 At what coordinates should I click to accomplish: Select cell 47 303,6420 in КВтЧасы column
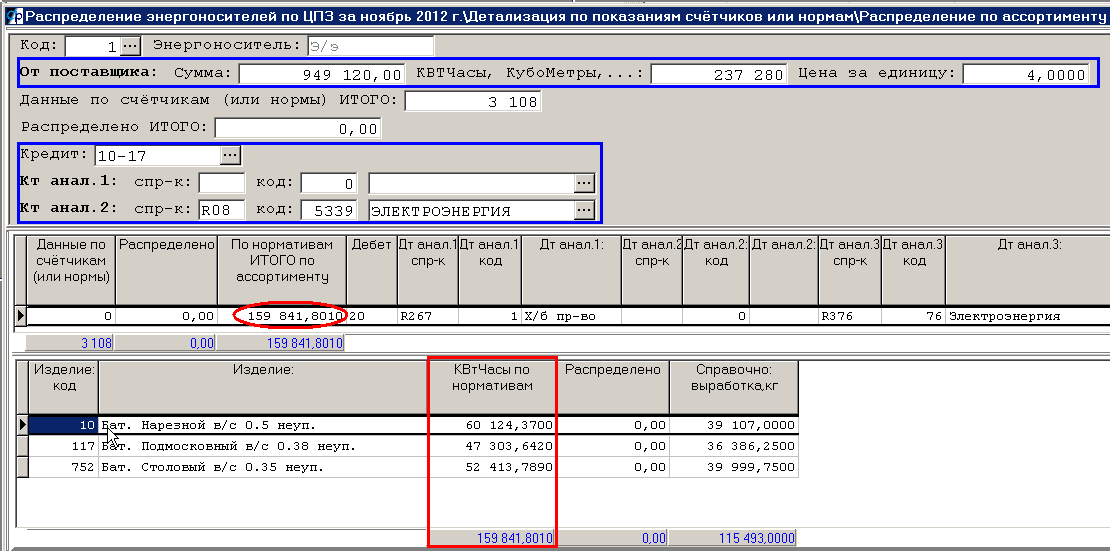[x=492, y=446]
